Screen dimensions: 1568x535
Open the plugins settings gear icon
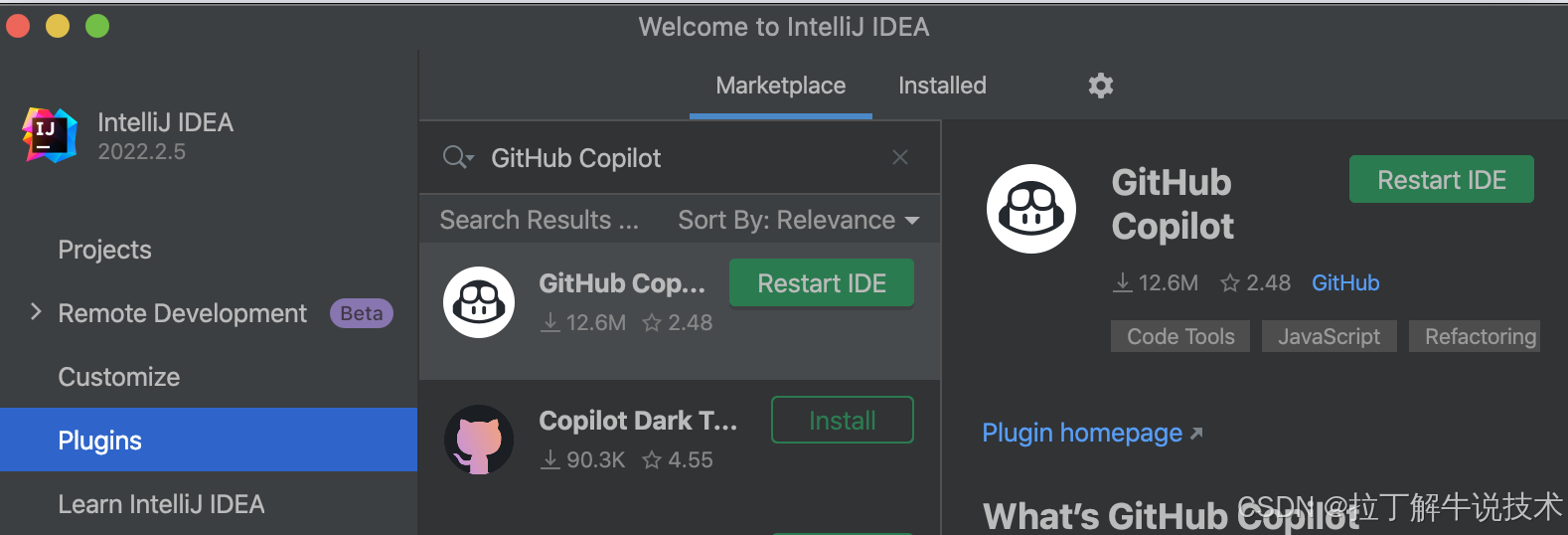(1100, 86)
